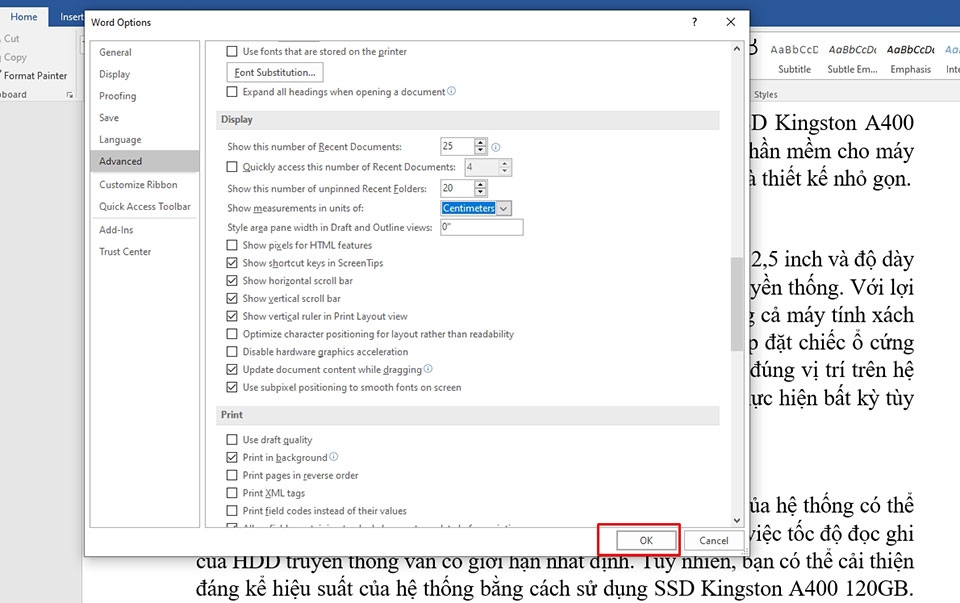Enable Expand all headings when opening document
Viewport: 960px width, 603px height.
(x=232, y=92)
